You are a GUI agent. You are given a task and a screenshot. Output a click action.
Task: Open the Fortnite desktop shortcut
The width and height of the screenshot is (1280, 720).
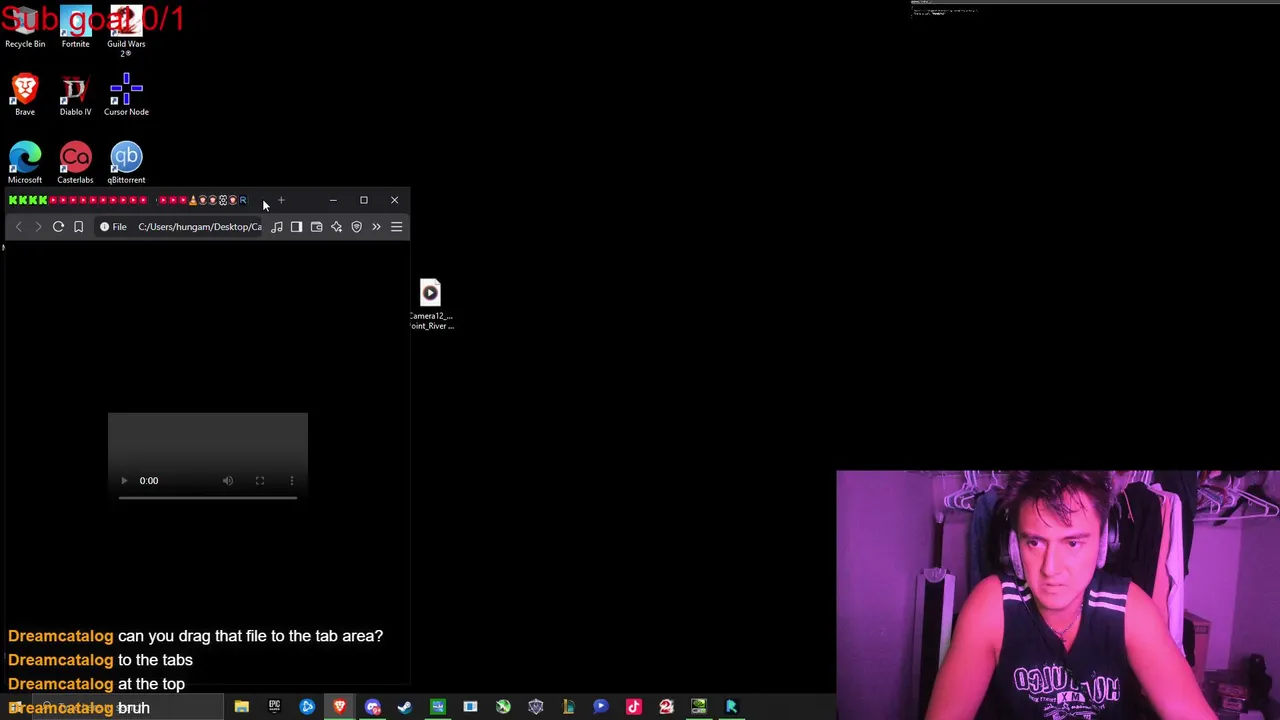click(x=75, y=27)
